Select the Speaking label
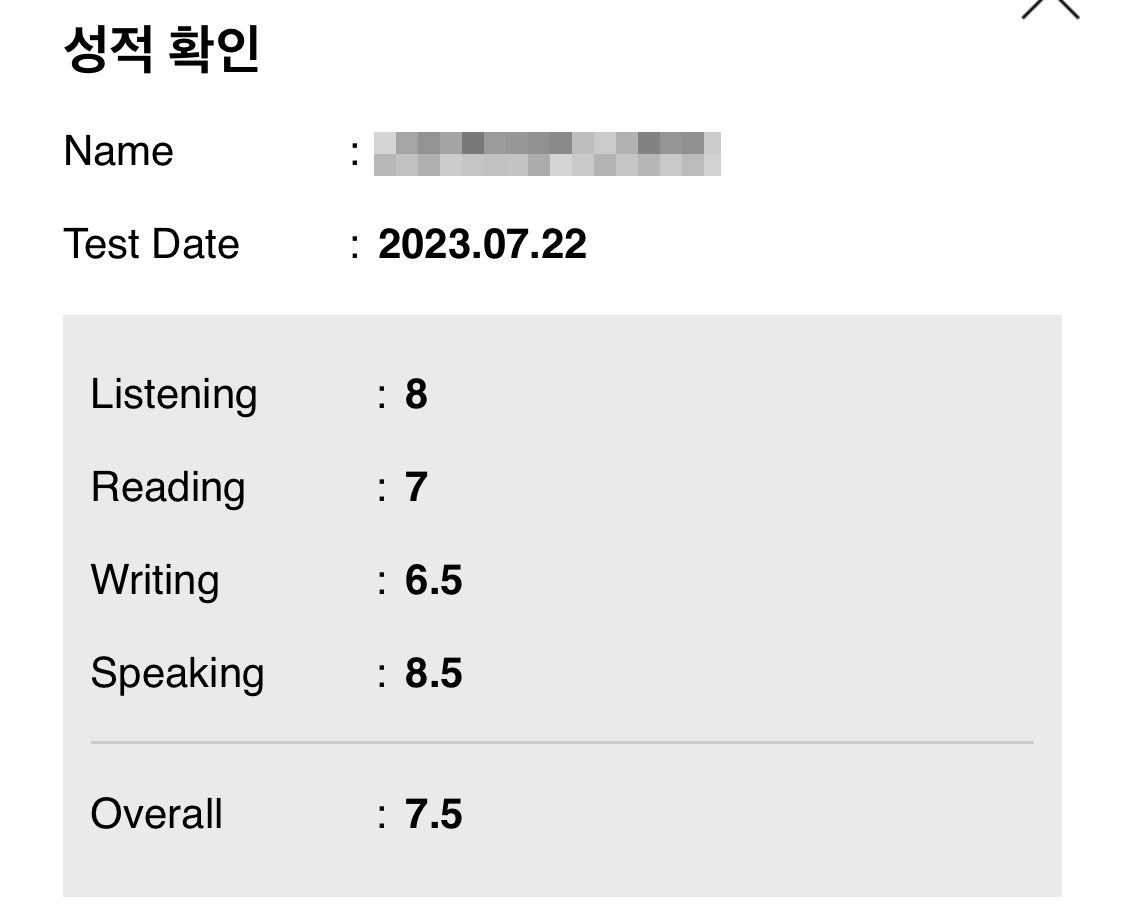The height and width of the screenshot is (915, 1125). (177, 674)
